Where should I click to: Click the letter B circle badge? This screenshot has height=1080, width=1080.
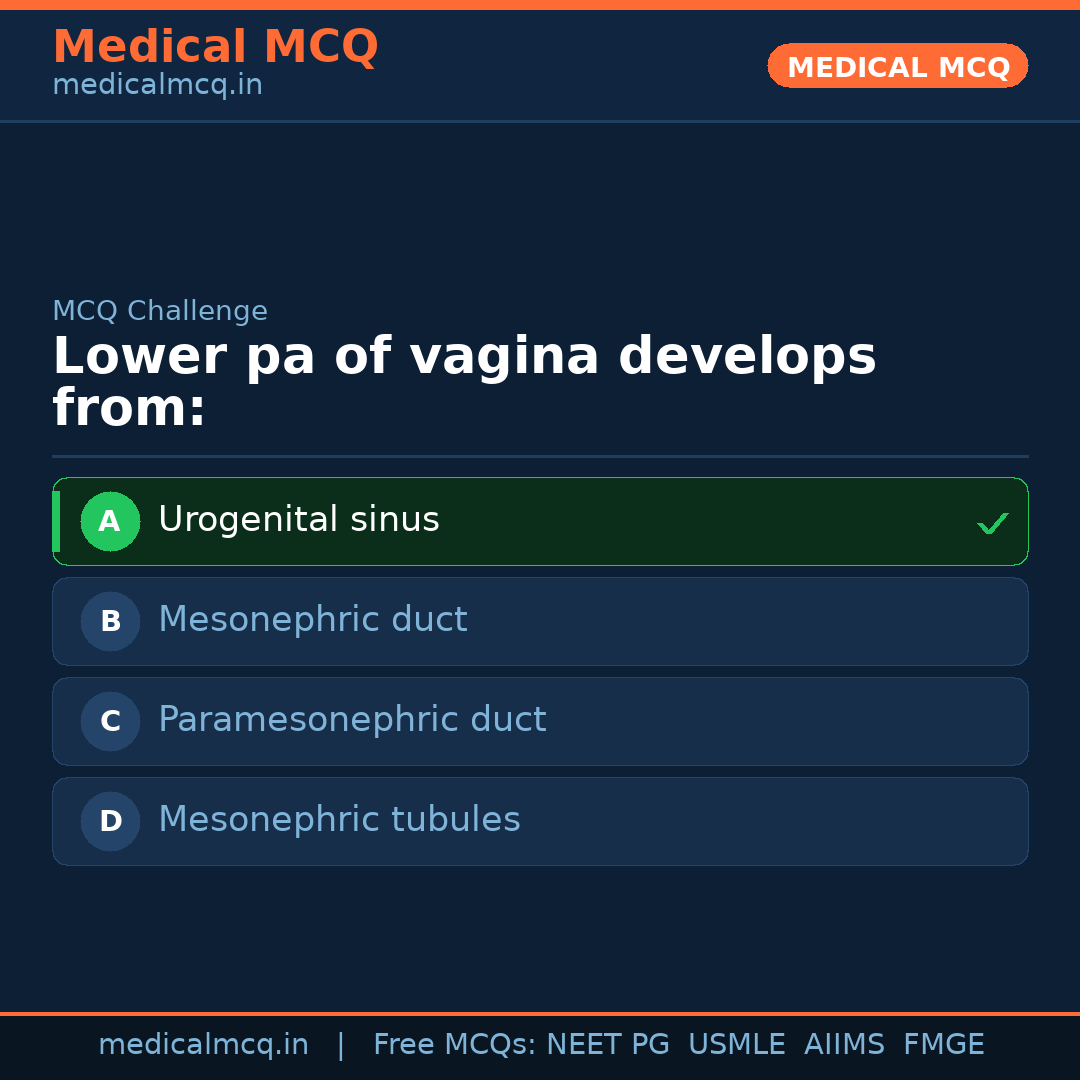tap(110, 621)
